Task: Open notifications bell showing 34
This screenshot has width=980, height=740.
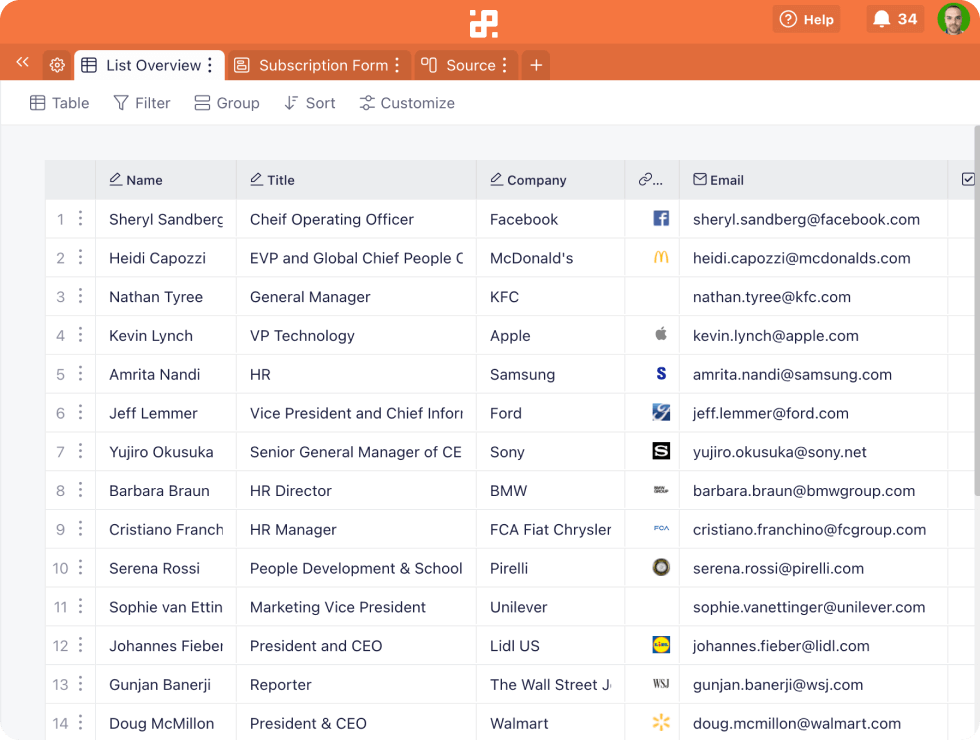Action: click(895, 19)
